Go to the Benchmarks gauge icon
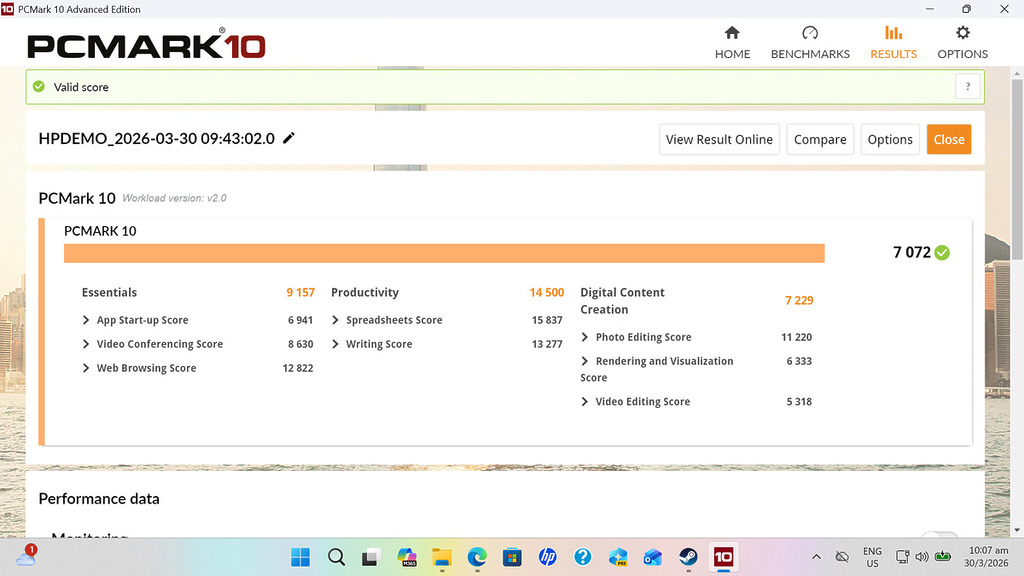Viewport: 1024px width, 576px height. pos(809,33)
